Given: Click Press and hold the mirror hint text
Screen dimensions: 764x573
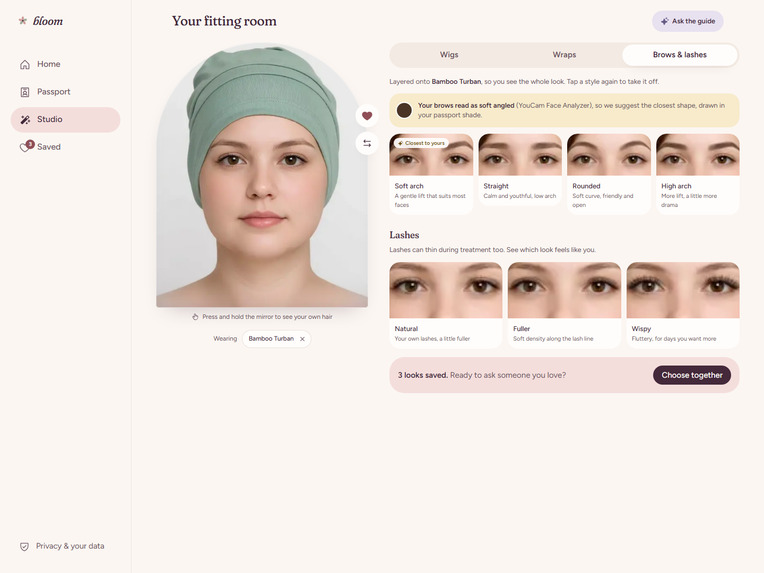Looking at the screenshot, I should pyautogui.click(x=267, y=317).
